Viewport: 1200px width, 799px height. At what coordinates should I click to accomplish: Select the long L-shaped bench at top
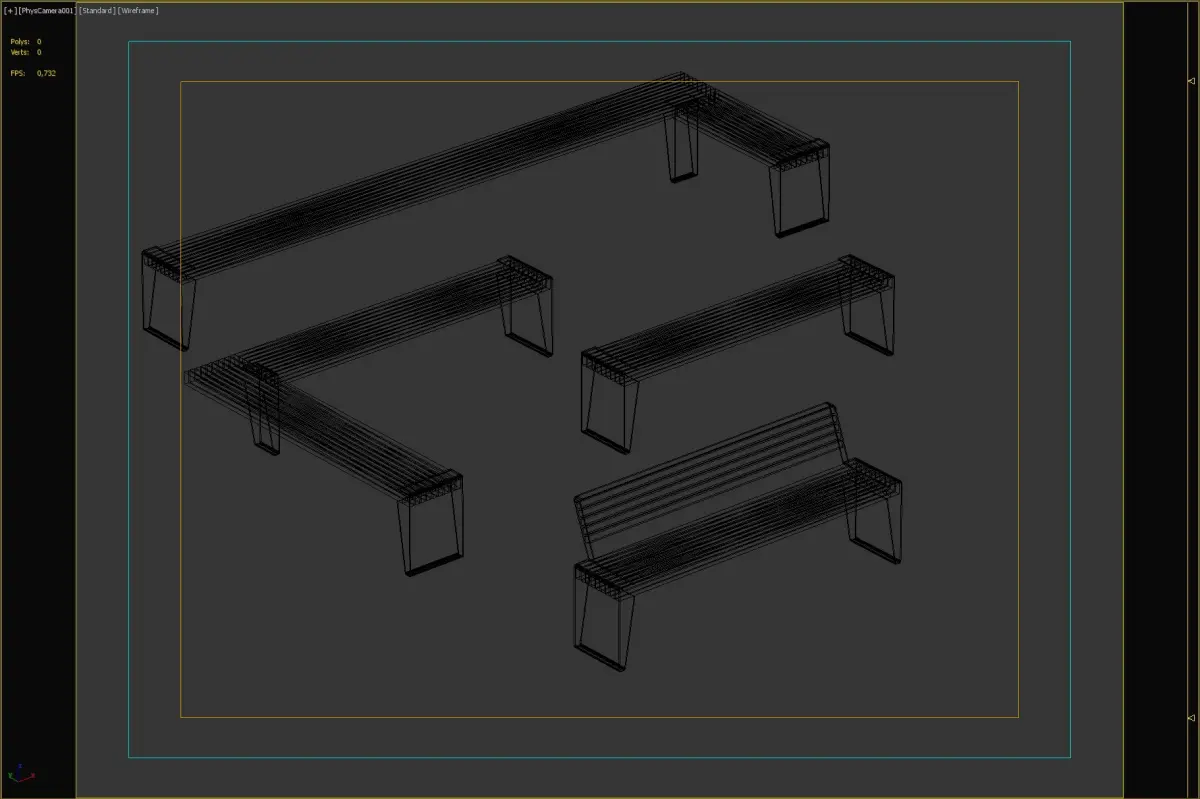click(x=486, y=211)
